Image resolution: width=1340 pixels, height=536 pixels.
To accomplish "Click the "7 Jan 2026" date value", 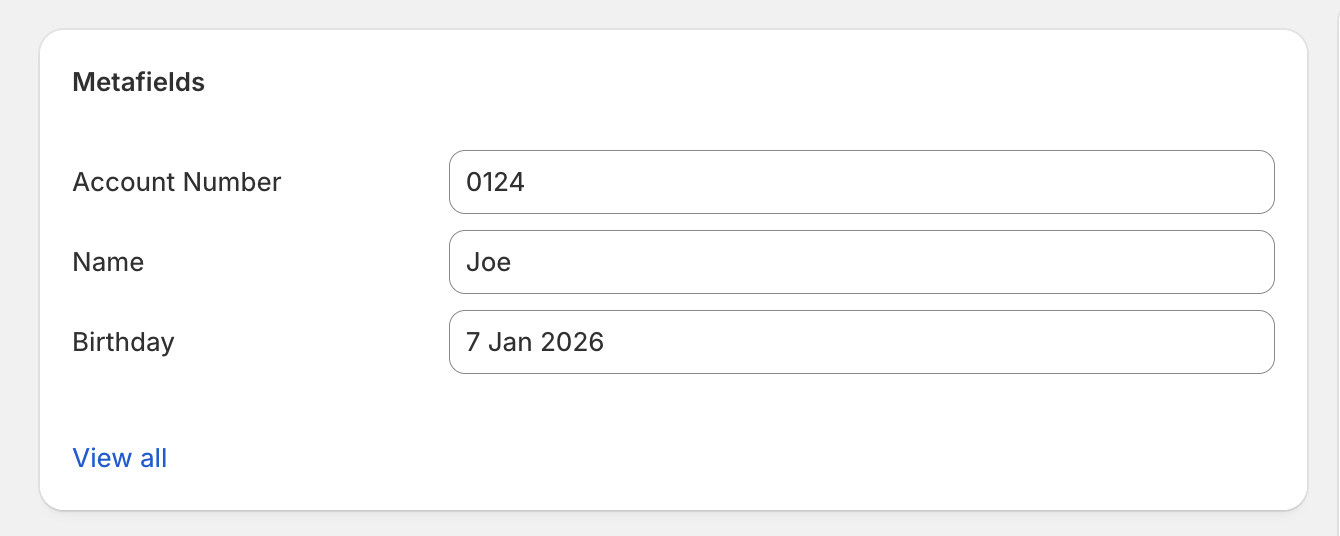I will point(535,342).
